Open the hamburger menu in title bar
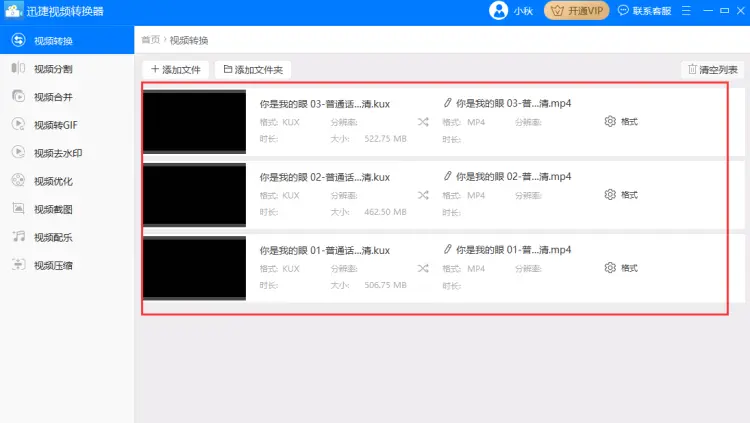This screenshot has height=423, width=750. coord(686,11)
